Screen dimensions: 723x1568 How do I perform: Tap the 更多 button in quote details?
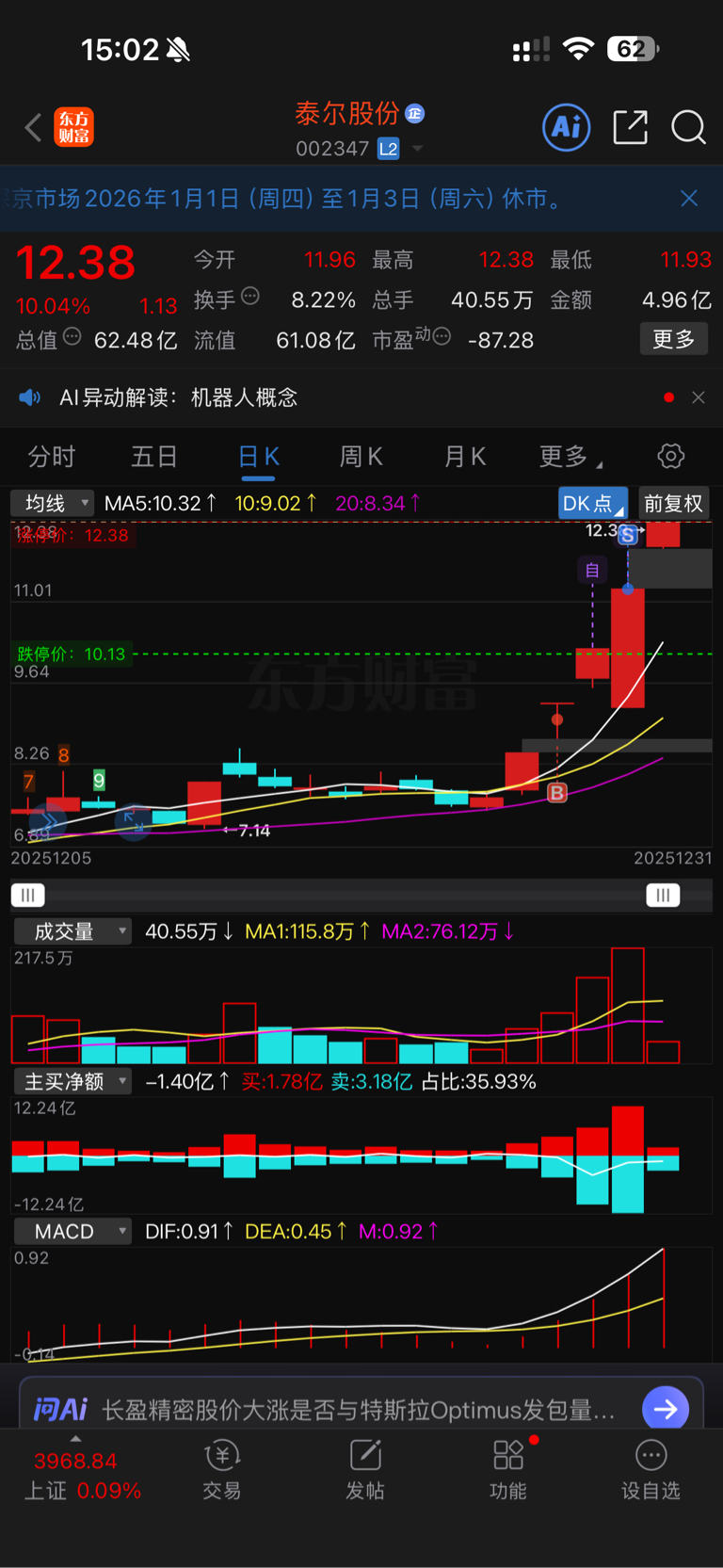click(673, 339)
